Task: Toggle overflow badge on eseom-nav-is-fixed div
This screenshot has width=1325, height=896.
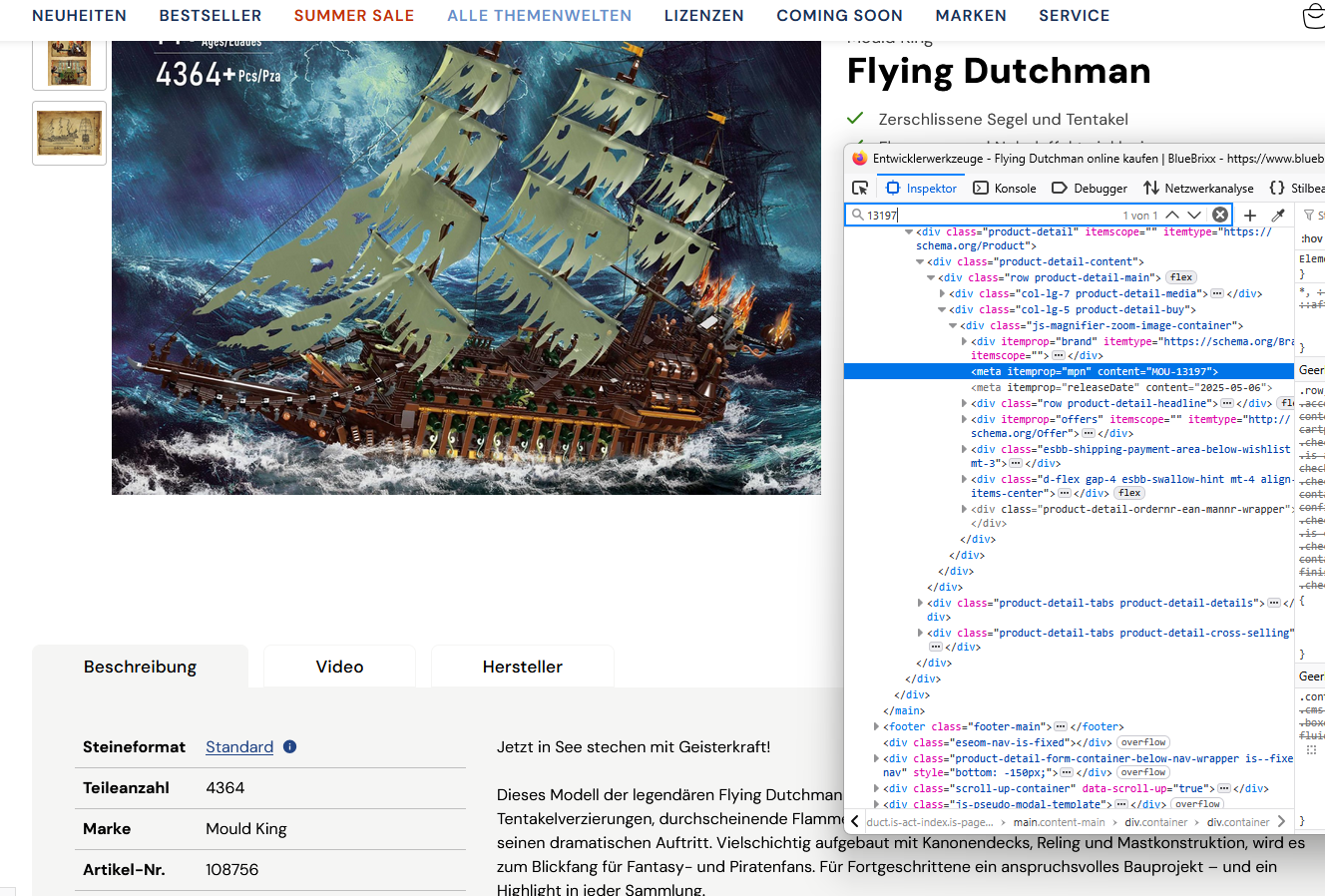Action: (x=1142, y=742)
